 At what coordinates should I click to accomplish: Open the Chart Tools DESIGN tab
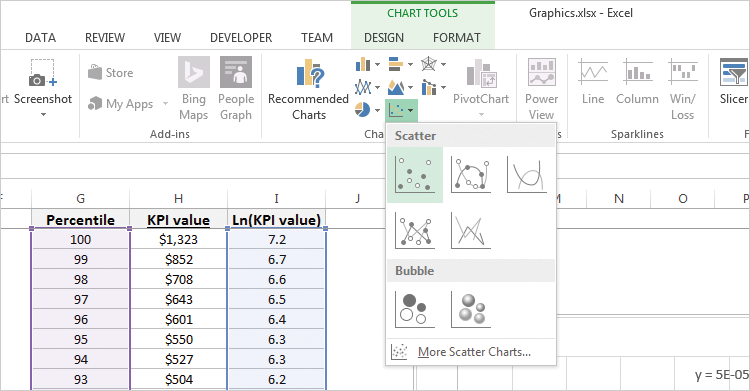click(x=384, y=38)
